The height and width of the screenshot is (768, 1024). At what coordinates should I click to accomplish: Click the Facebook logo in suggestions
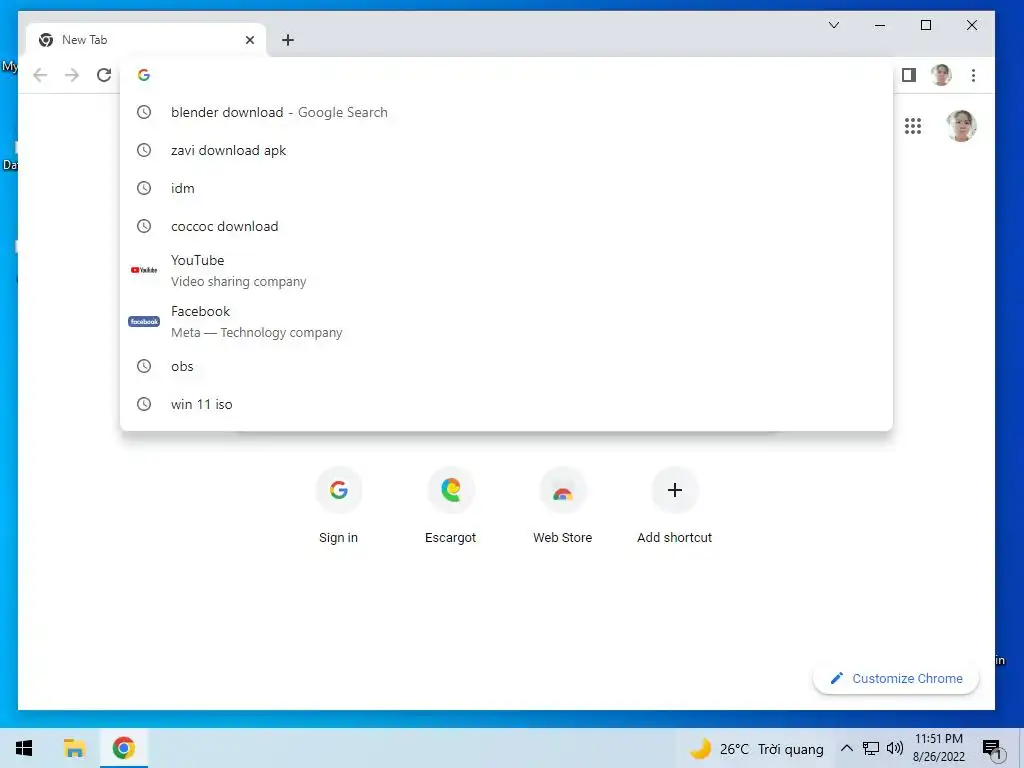coord(144,321)
